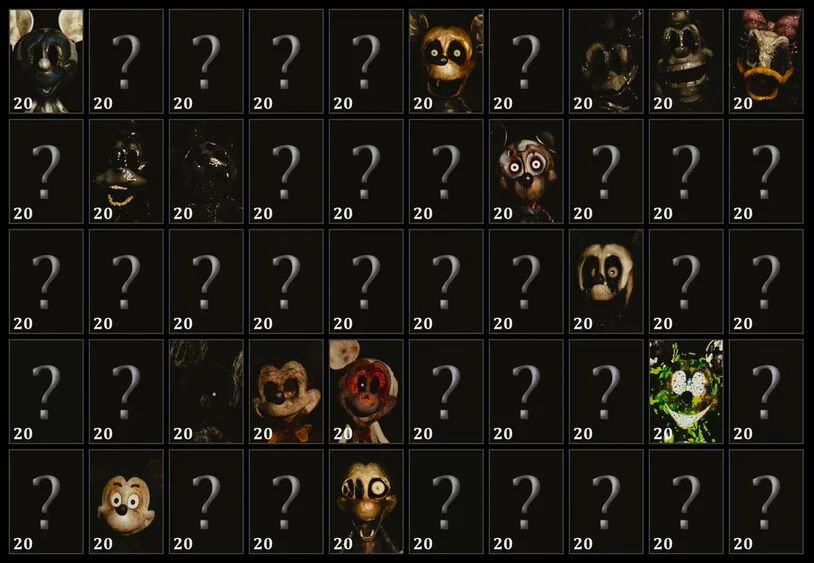The image size is (814, 563).
Task: Pick the locked slot left of the cartoon Mickey
Action: 46,501
